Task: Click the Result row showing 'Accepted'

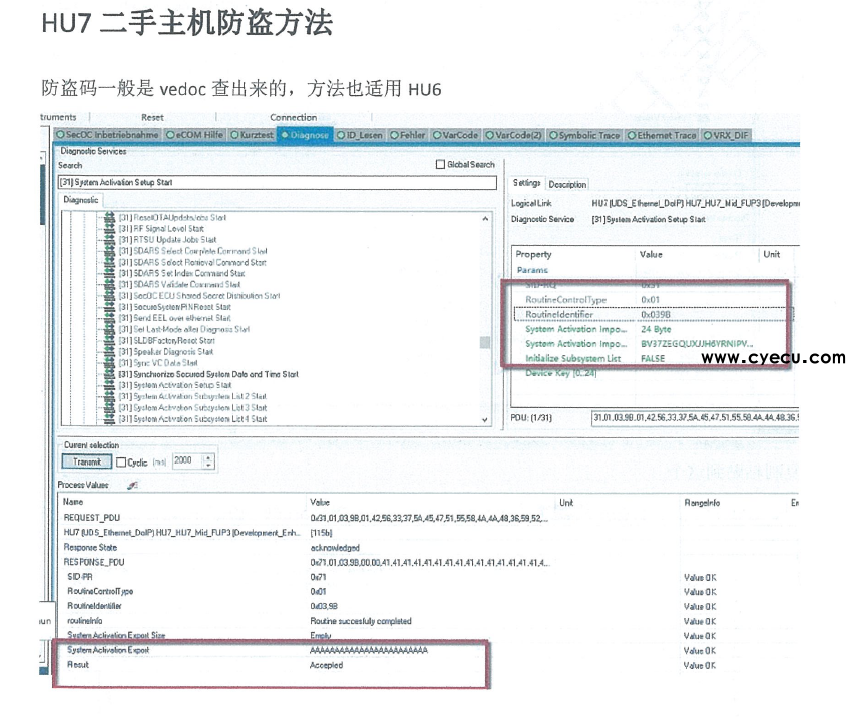Action: [x=427, y=665]
